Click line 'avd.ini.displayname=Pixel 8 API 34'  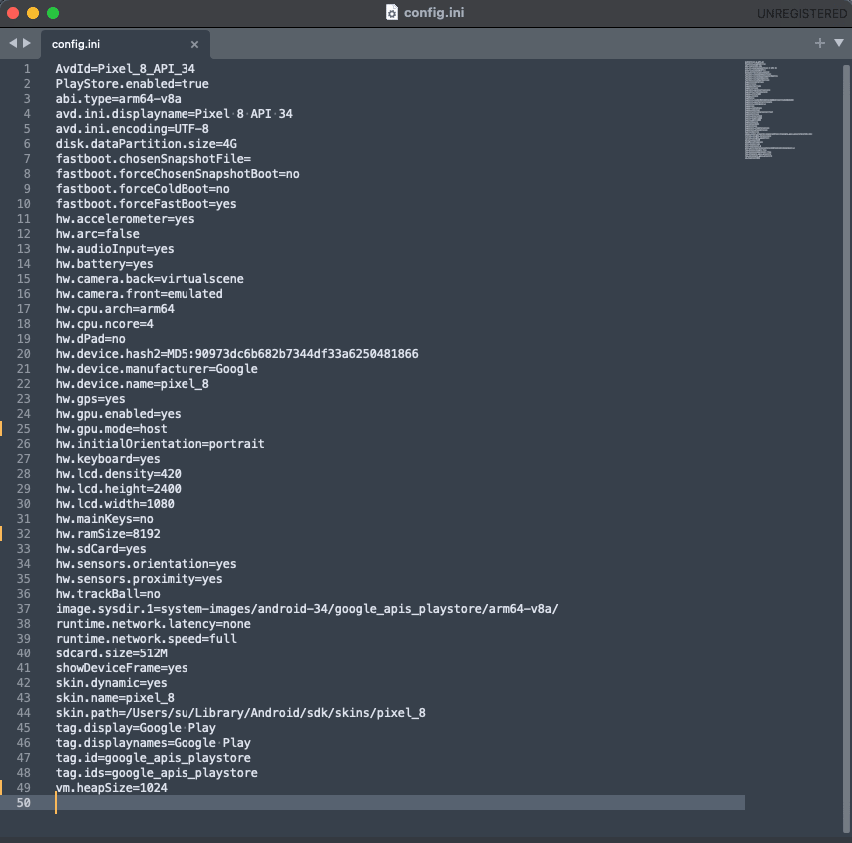pos(174,114)
